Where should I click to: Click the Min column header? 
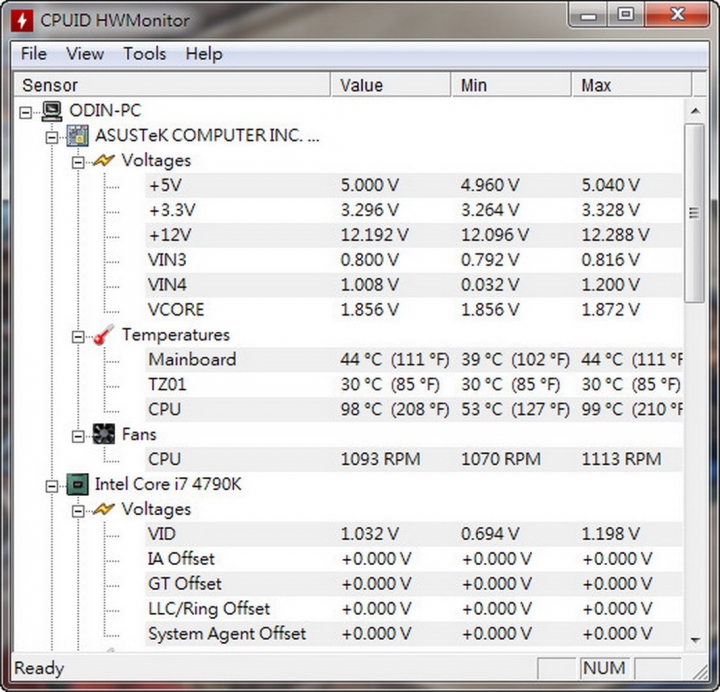512,84
